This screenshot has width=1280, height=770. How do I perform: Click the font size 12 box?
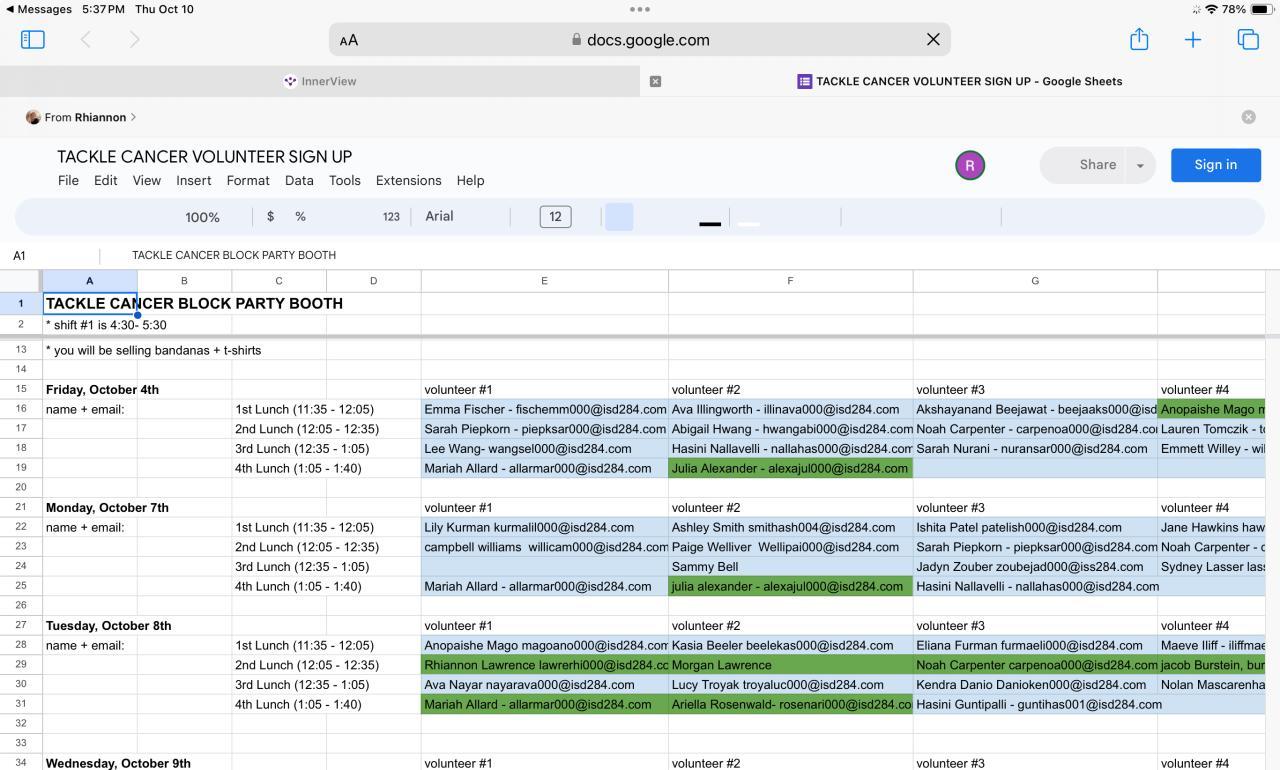point(555,216)
